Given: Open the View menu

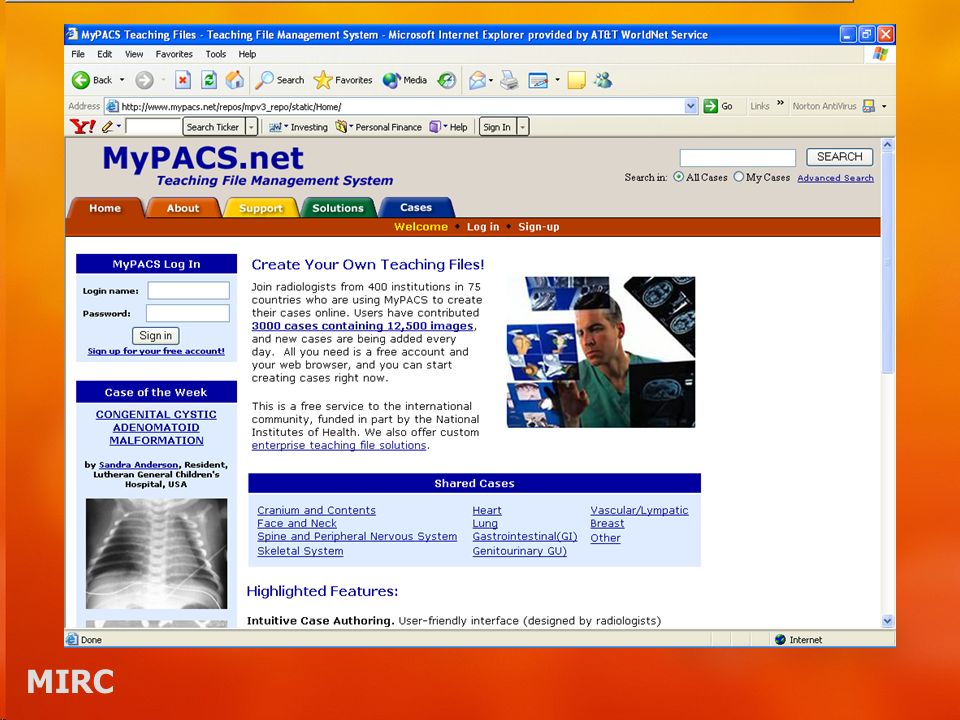Looking at the screenshot, I should coord(134,54).
